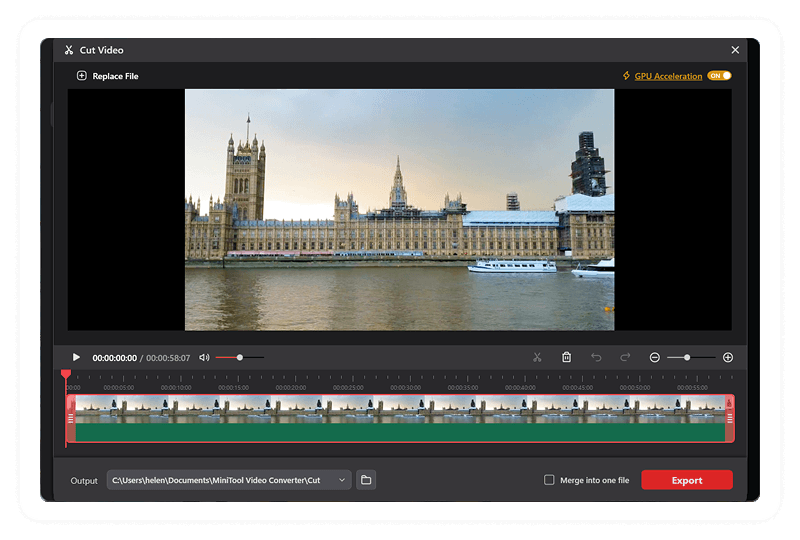
Task: Click the timeline zoom slider handle
Action: click(687, 357)
